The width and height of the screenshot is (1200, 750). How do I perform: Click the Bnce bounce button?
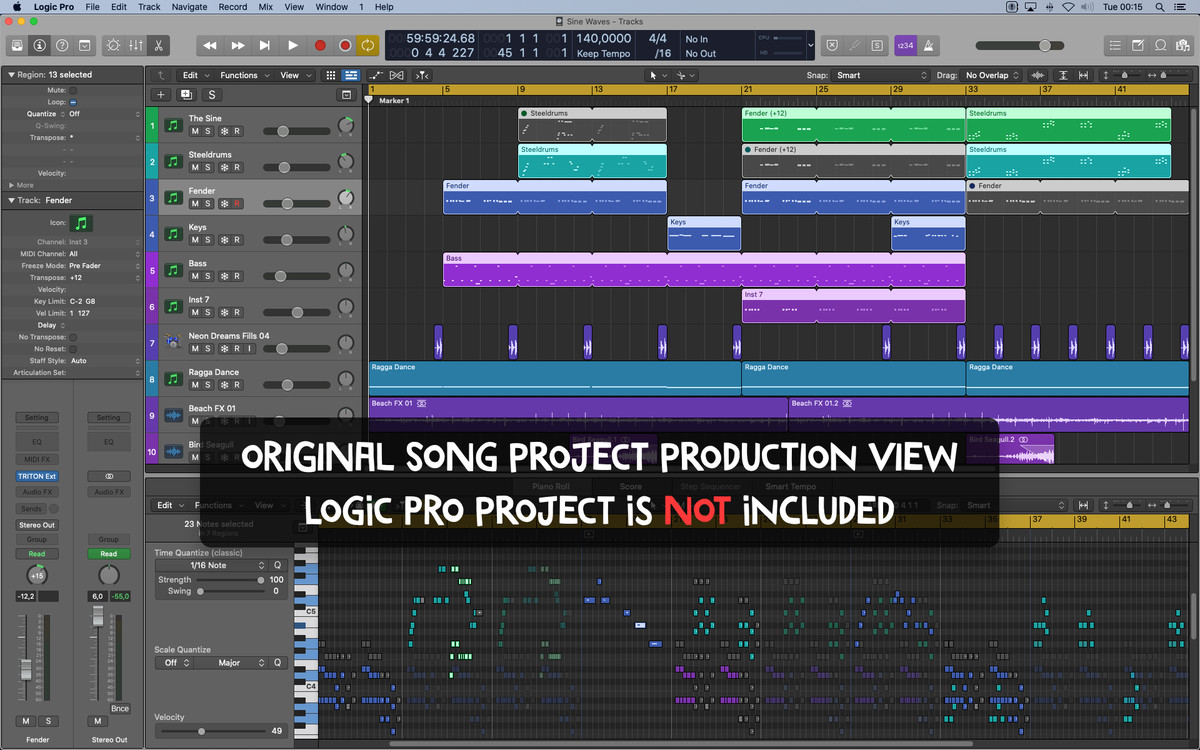pos(120,708)
